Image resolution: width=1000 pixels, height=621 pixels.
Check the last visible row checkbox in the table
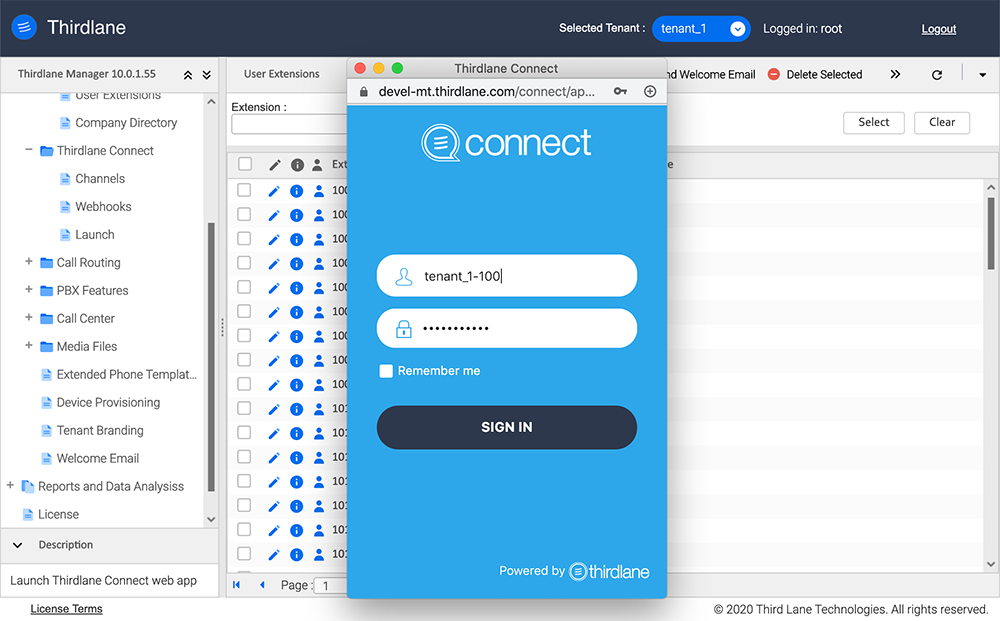244,553
